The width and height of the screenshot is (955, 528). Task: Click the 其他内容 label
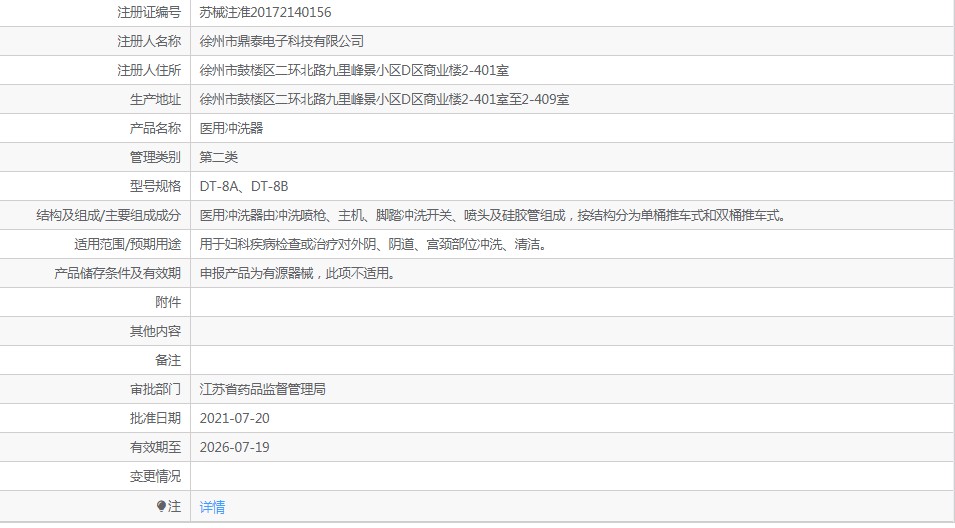pos(155,331)
